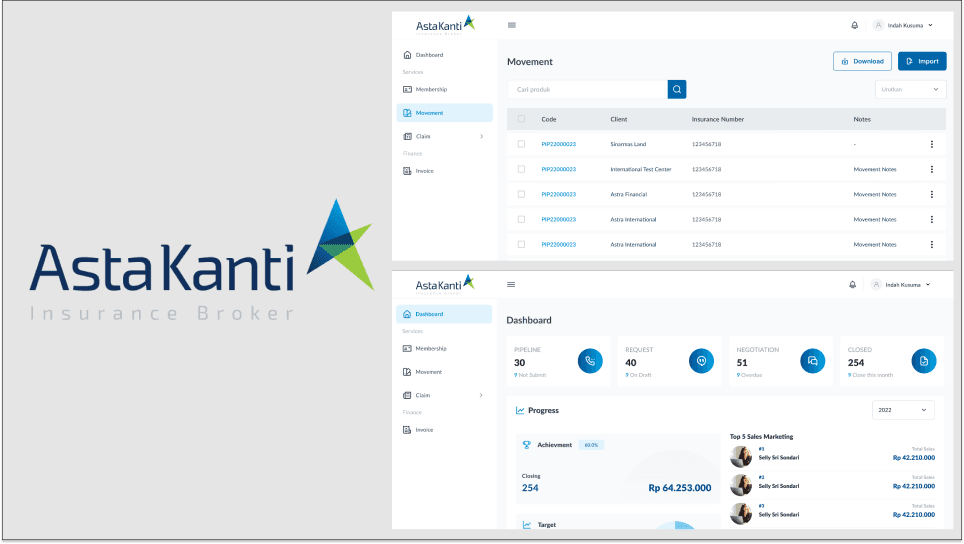Click the Closed document icon
Image resolution: width=964 pixels, height=544 pixels.
pyautogui.click(x=924, y=361)
